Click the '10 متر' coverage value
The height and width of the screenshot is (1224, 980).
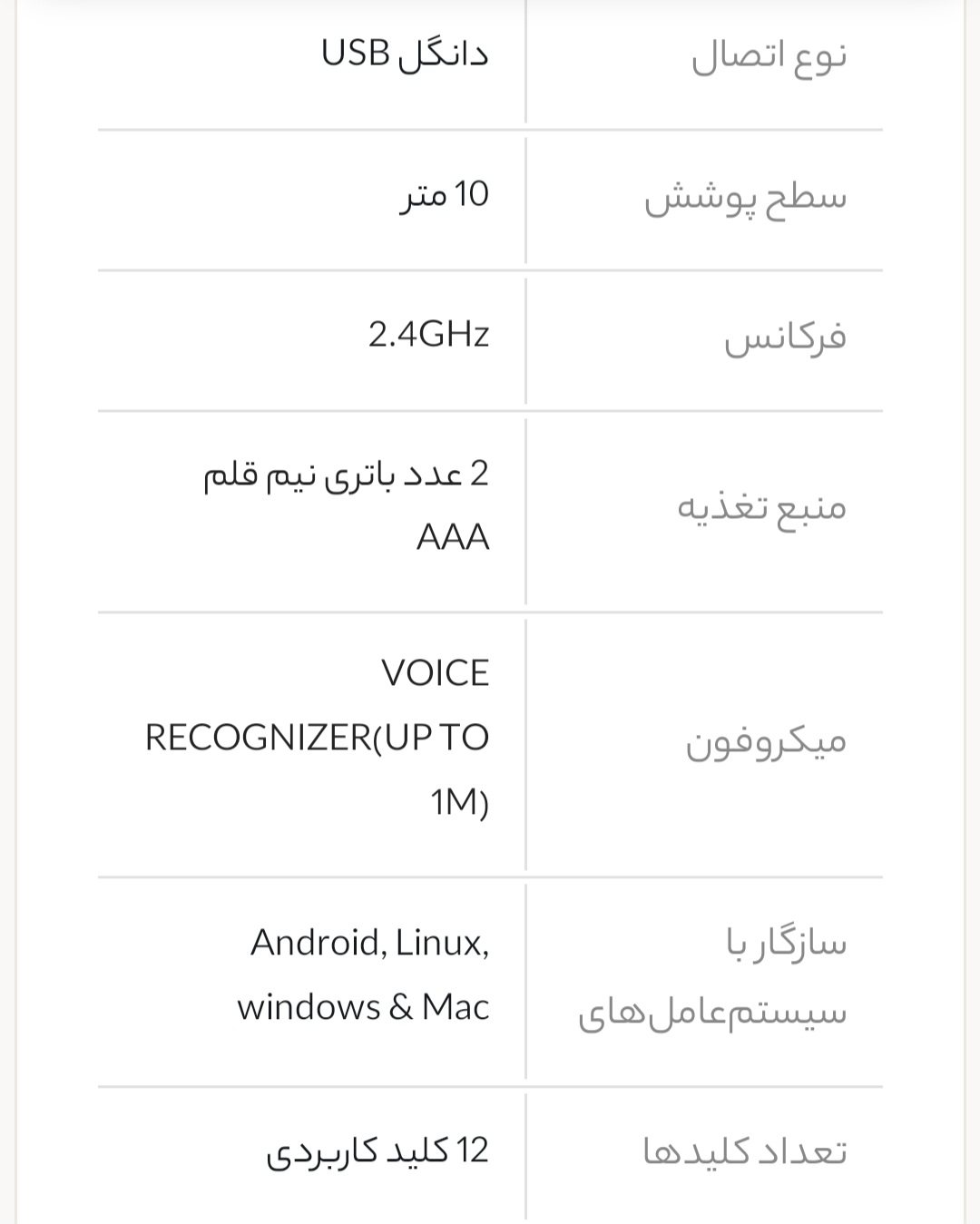[x=445, y=194]
